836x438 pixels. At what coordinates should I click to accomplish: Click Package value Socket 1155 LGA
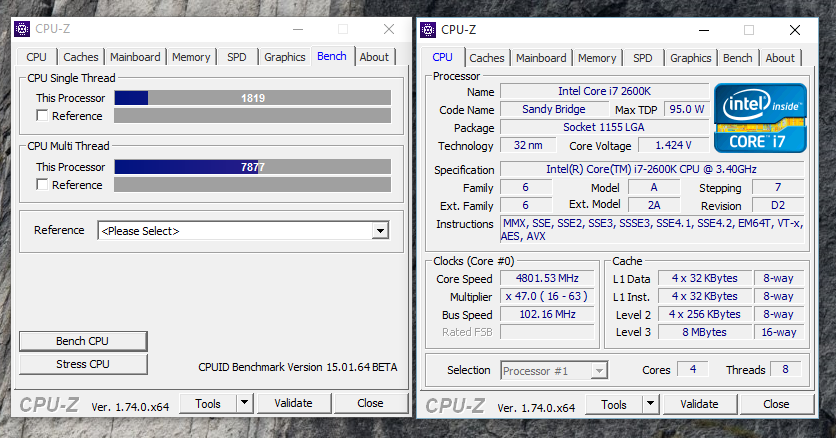point(605,127)
